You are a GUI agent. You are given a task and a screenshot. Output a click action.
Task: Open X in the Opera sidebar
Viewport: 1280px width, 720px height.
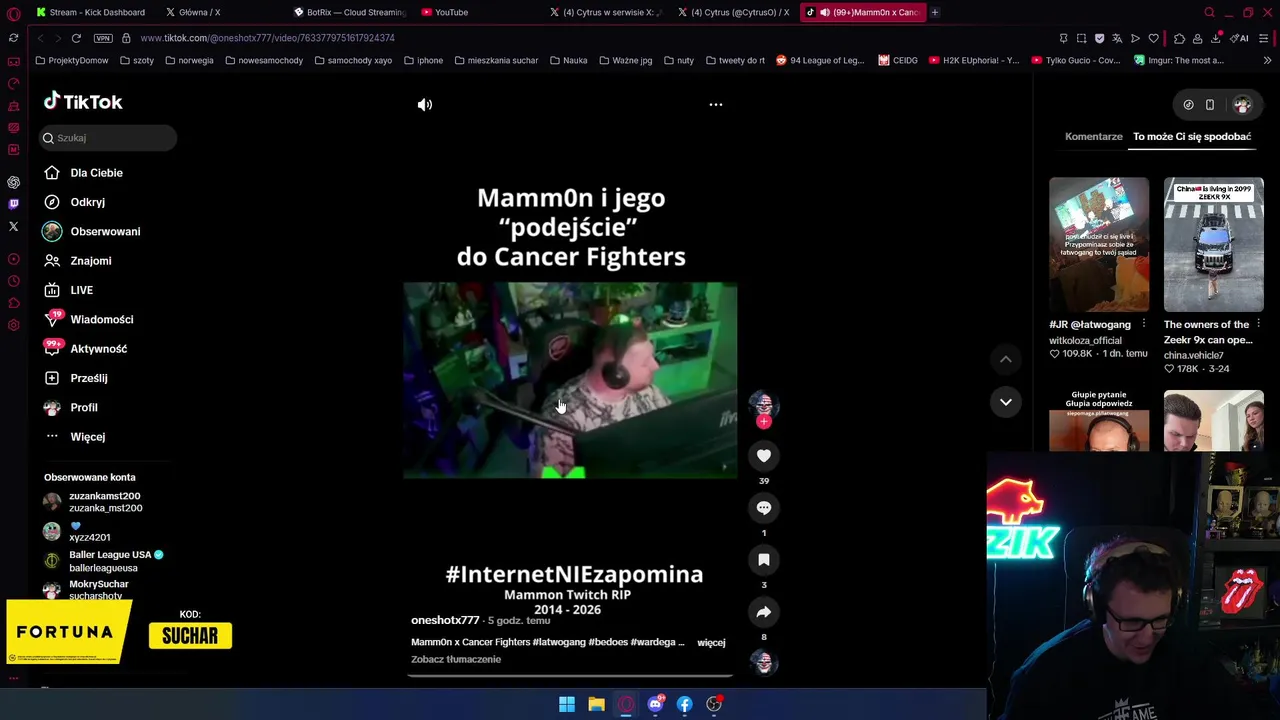(13, 227)
